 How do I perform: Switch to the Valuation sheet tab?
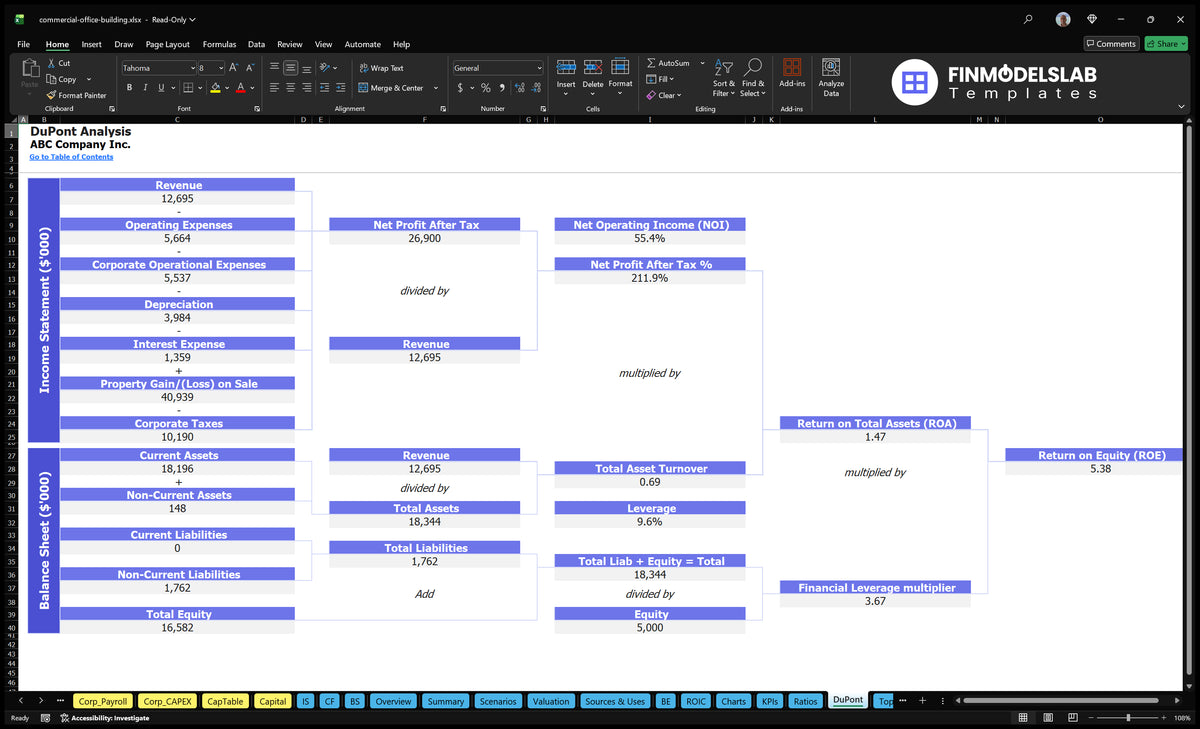pyautogui.click(x=550, y=701)
